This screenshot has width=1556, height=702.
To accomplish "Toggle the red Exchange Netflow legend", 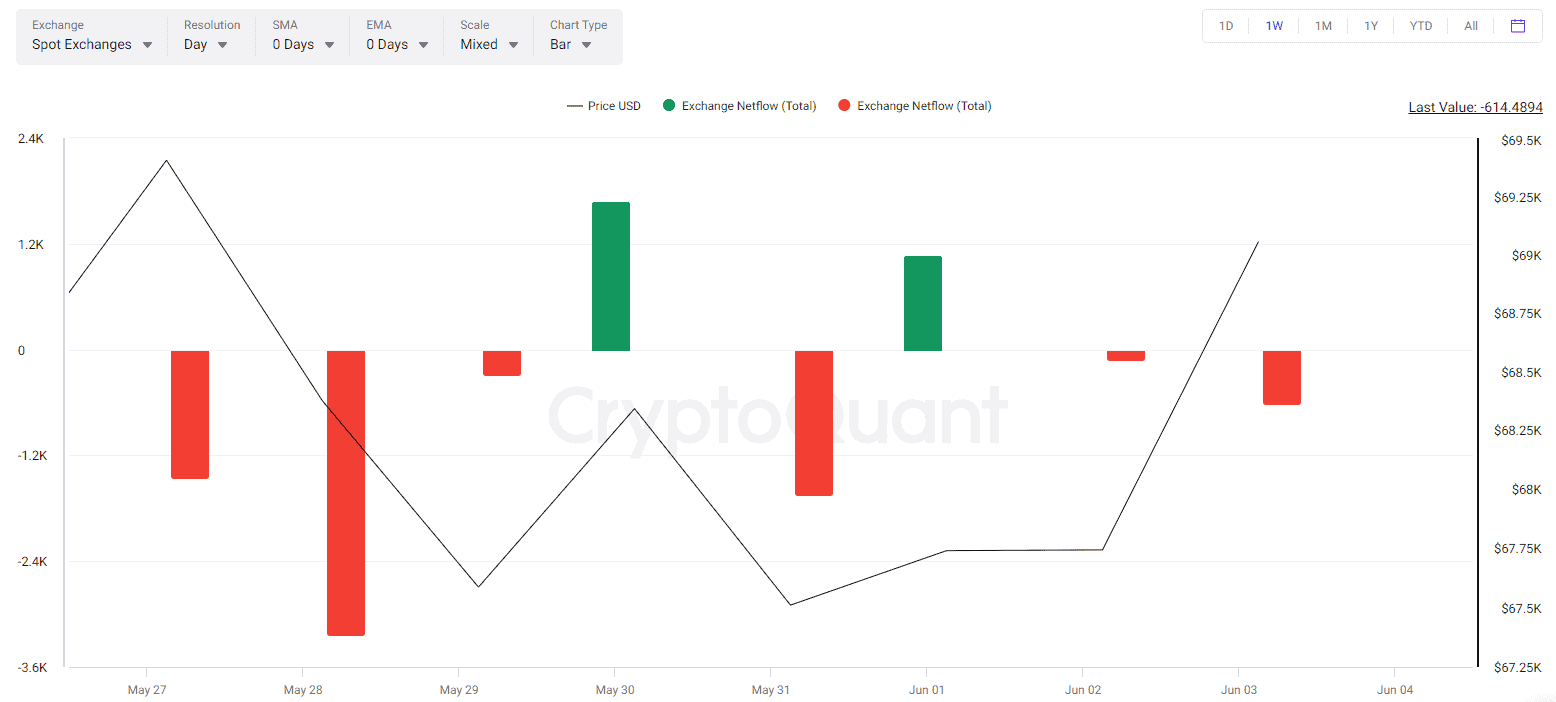I will click(915, 106).
